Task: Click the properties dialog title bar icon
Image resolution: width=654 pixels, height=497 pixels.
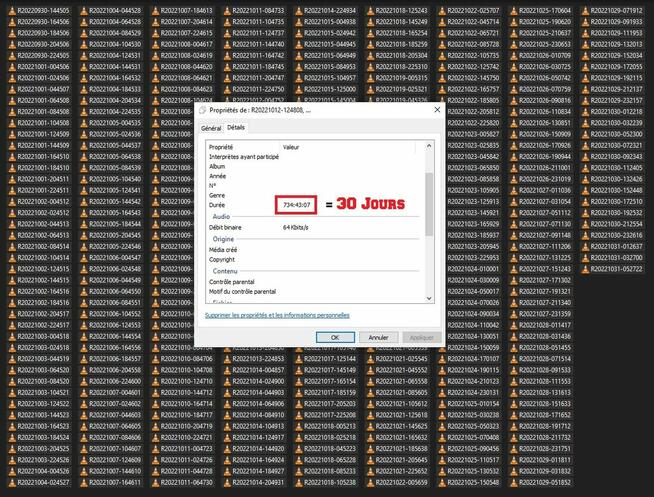Action: tap(204, 111)
